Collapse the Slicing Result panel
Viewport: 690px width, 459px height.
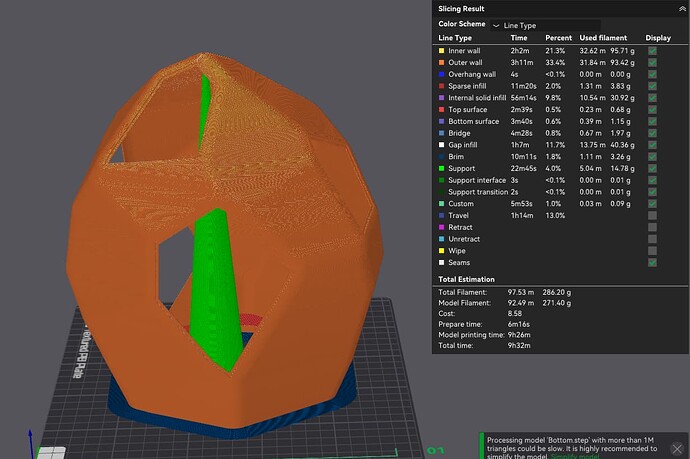tap(682, 8)
